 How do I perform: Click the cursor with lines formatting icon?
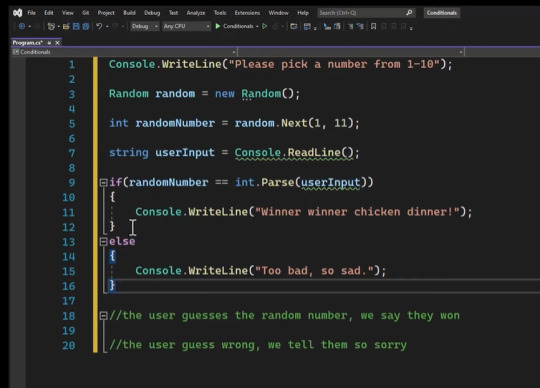(327, 26)
